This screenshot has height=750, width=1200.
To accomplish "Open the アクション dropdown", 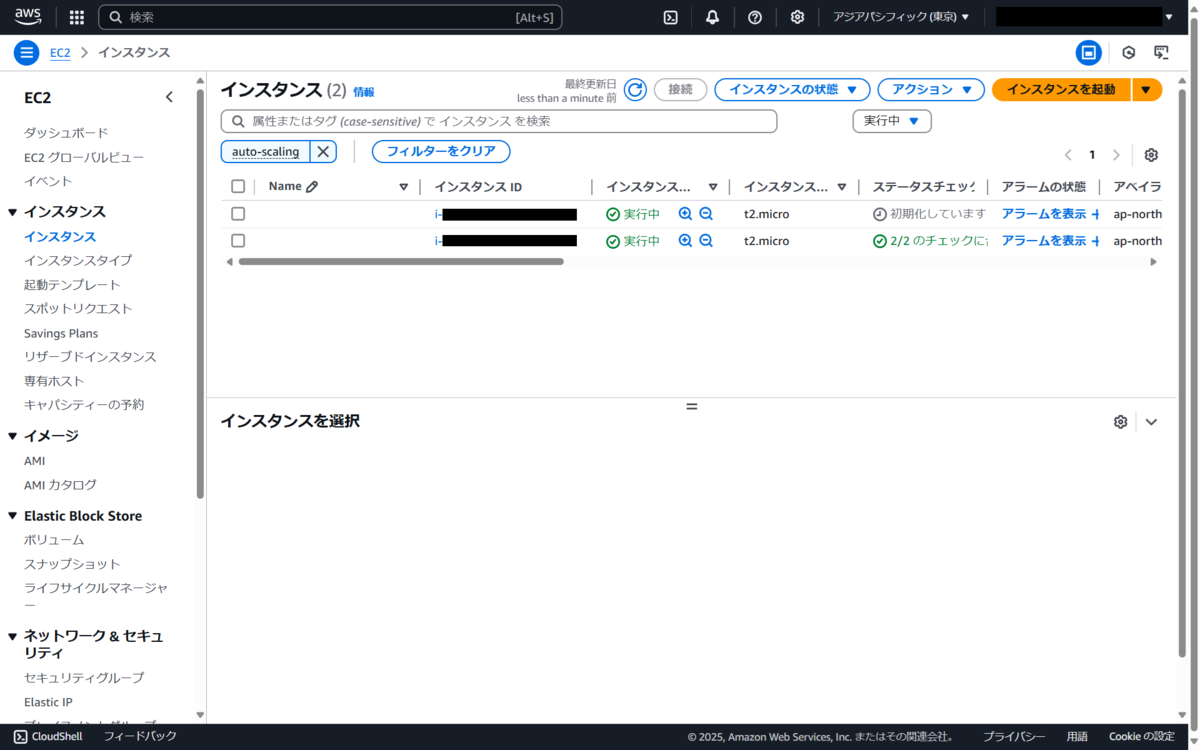I will [x=931, y=90].
